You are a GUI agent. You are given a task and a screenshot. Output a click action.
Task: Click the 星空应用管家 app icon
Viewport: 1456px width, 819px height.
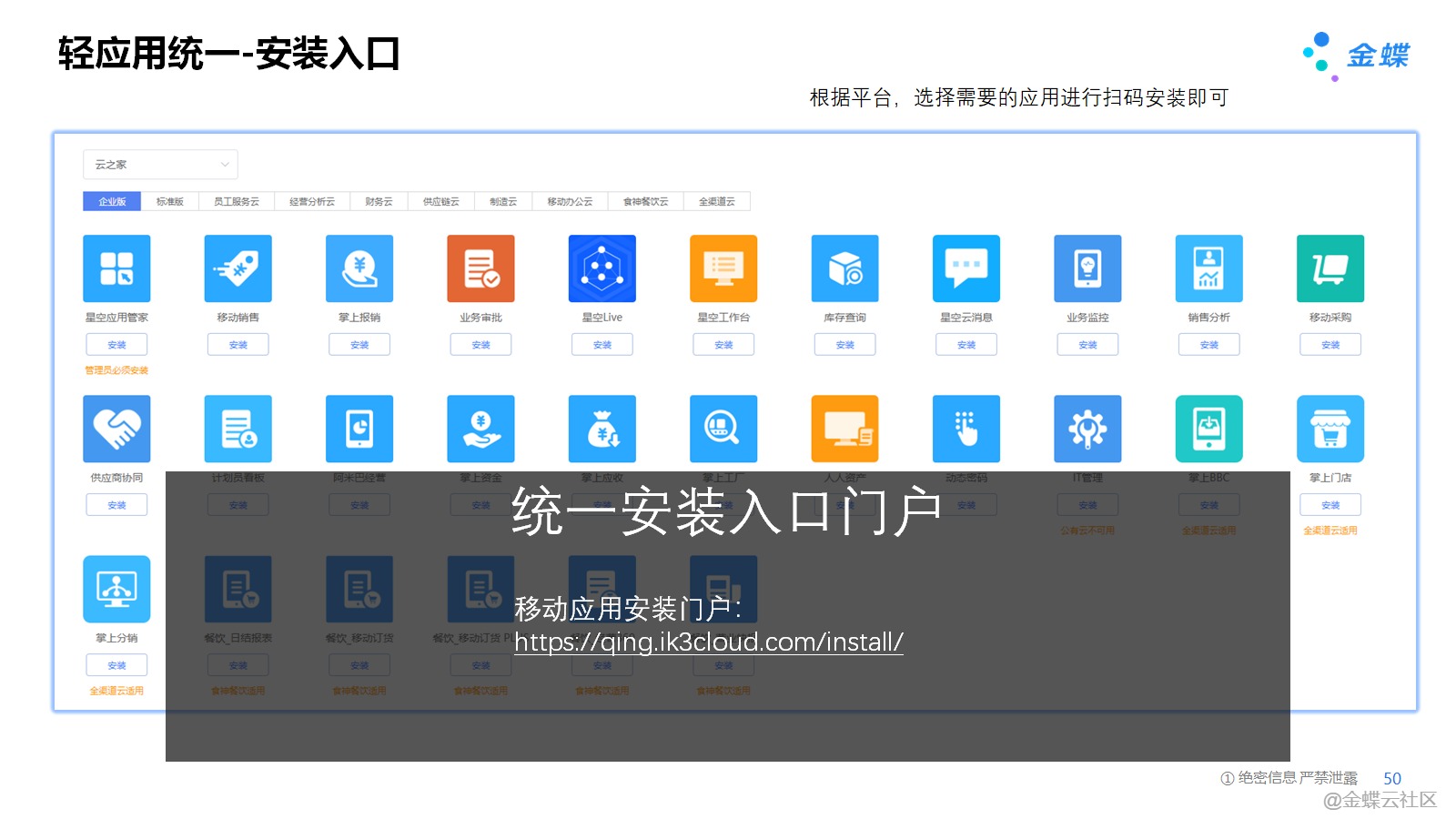point(116,268)
